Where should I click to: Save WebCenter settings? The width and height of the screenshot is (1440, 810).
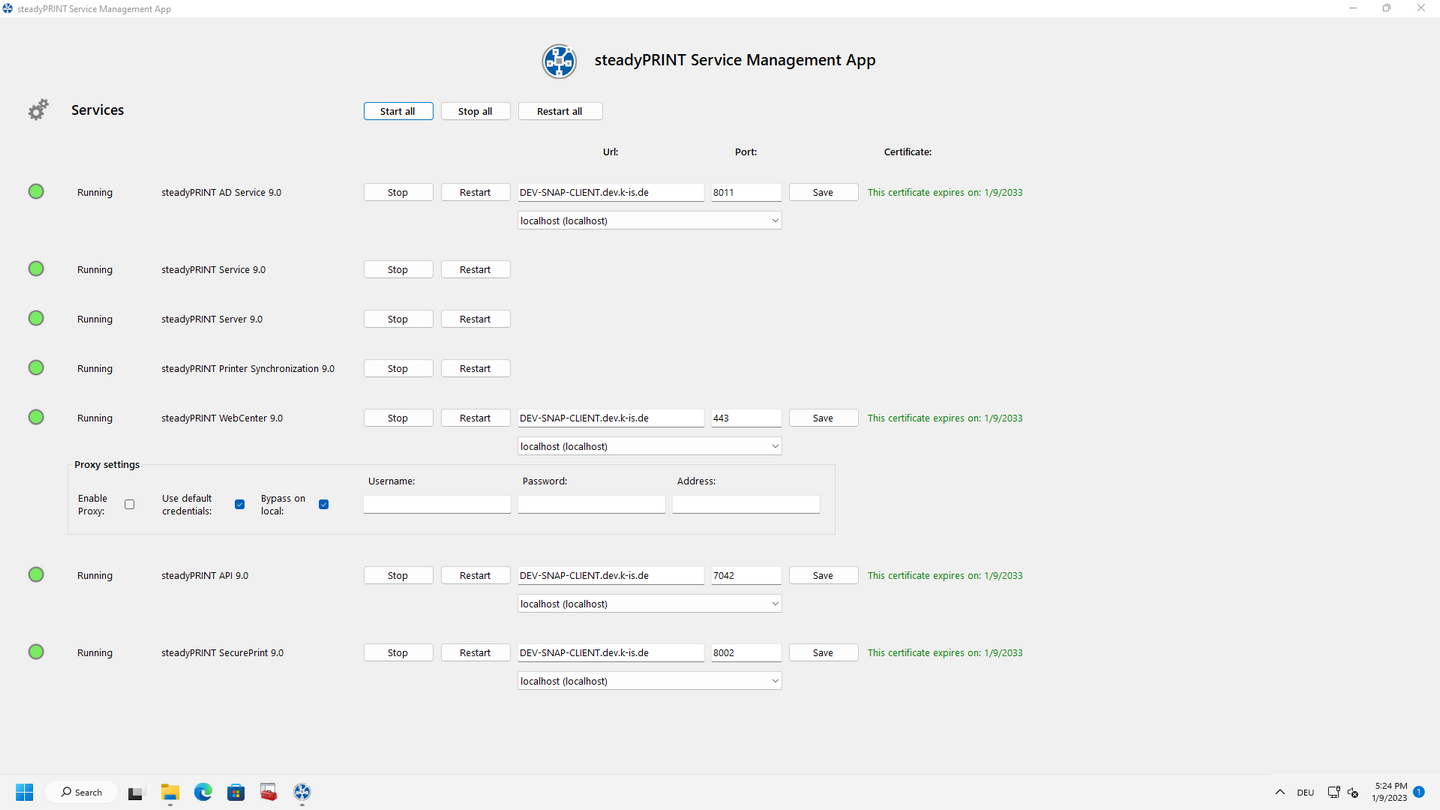pos(823,418)
